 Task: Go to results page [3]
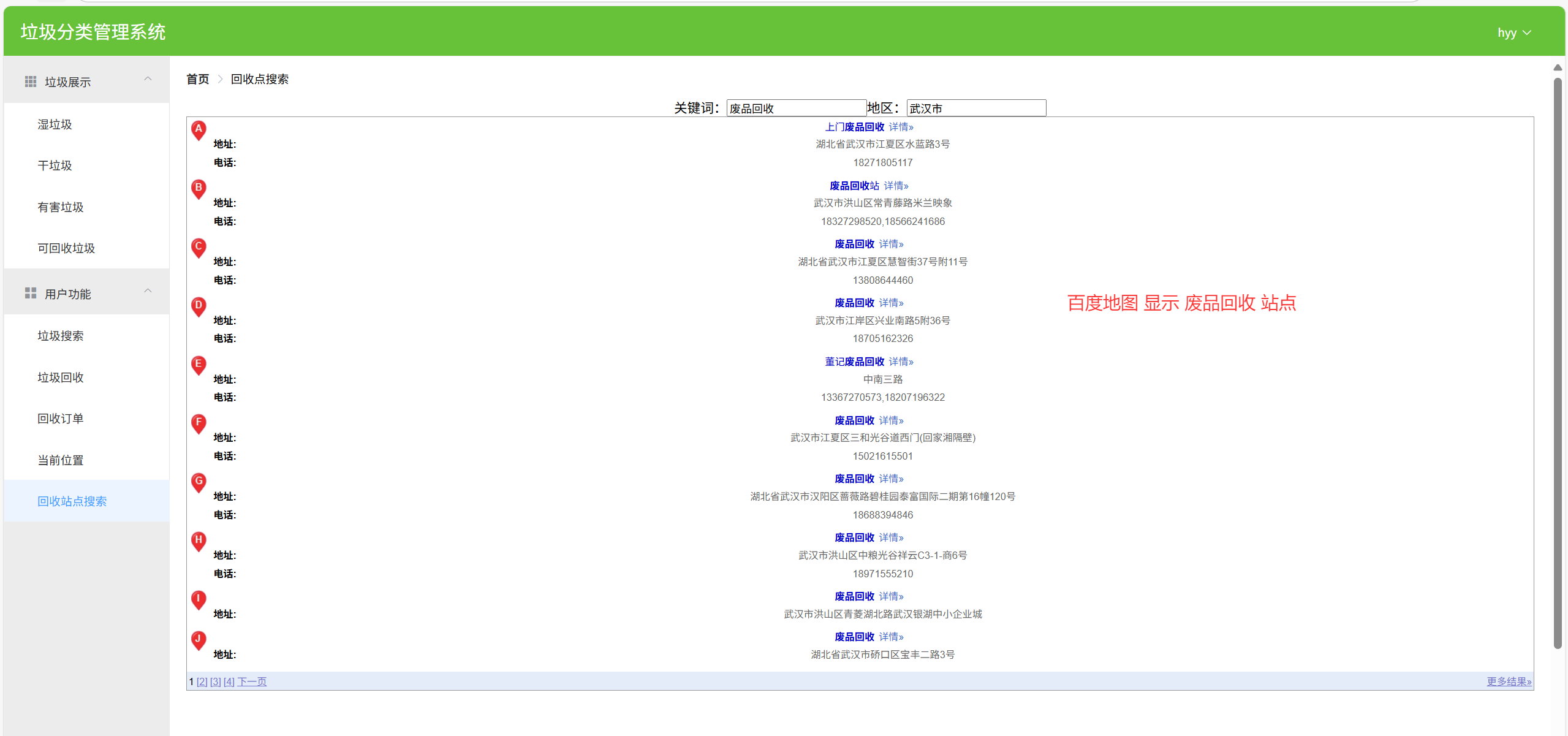click(216, 681)
